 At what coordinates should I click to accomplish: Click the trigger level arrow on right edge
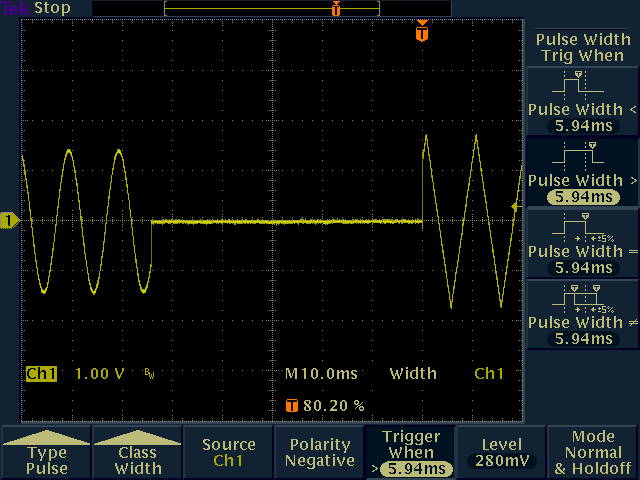(x=516, y=206)
